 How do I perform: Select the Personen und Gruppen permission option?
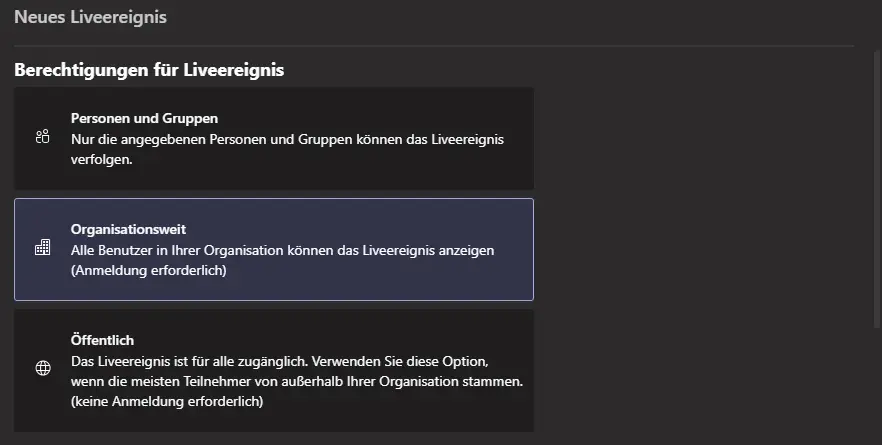coord(274,138)
